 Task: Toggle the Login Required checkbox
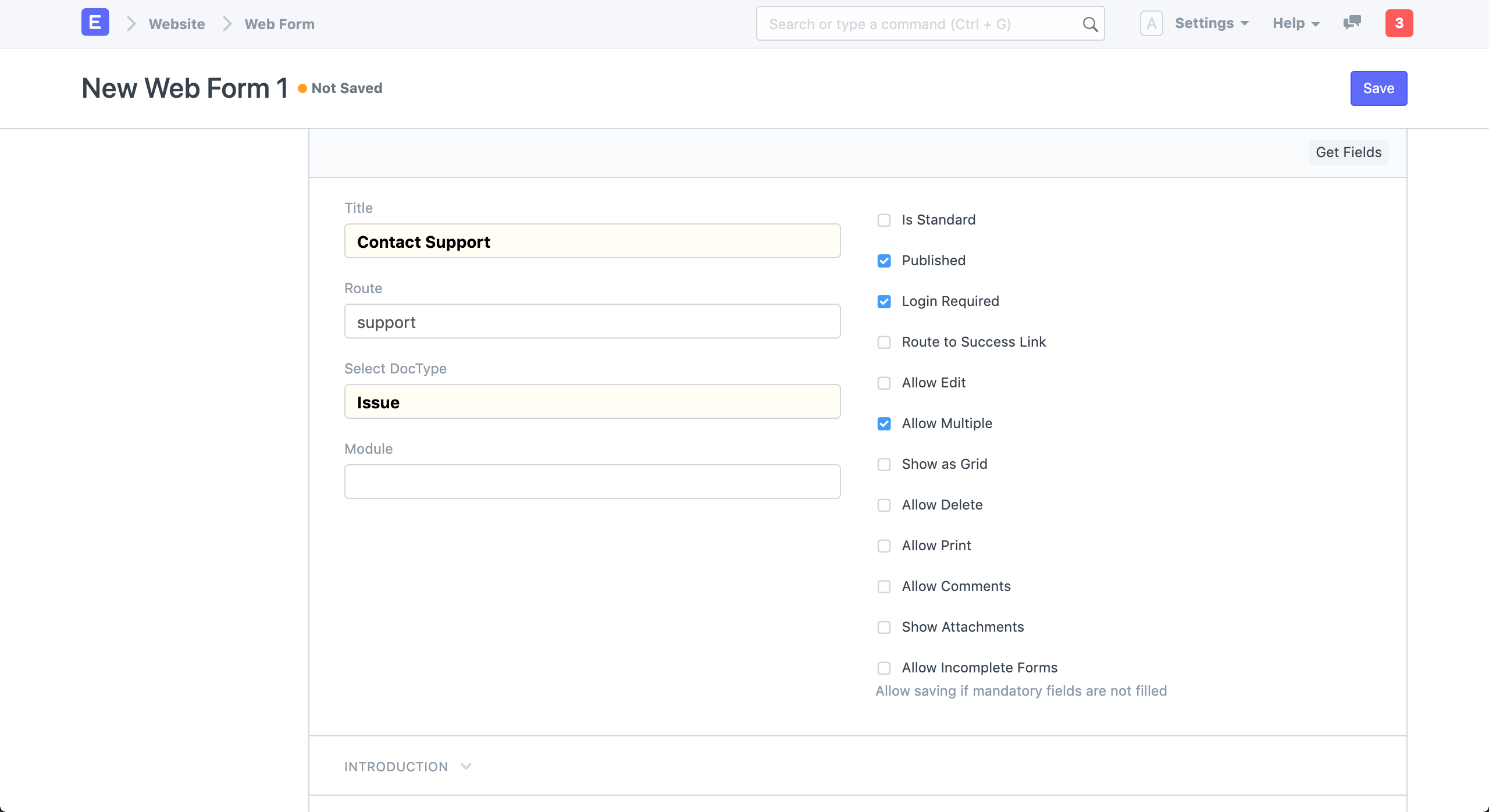[884, 301]
